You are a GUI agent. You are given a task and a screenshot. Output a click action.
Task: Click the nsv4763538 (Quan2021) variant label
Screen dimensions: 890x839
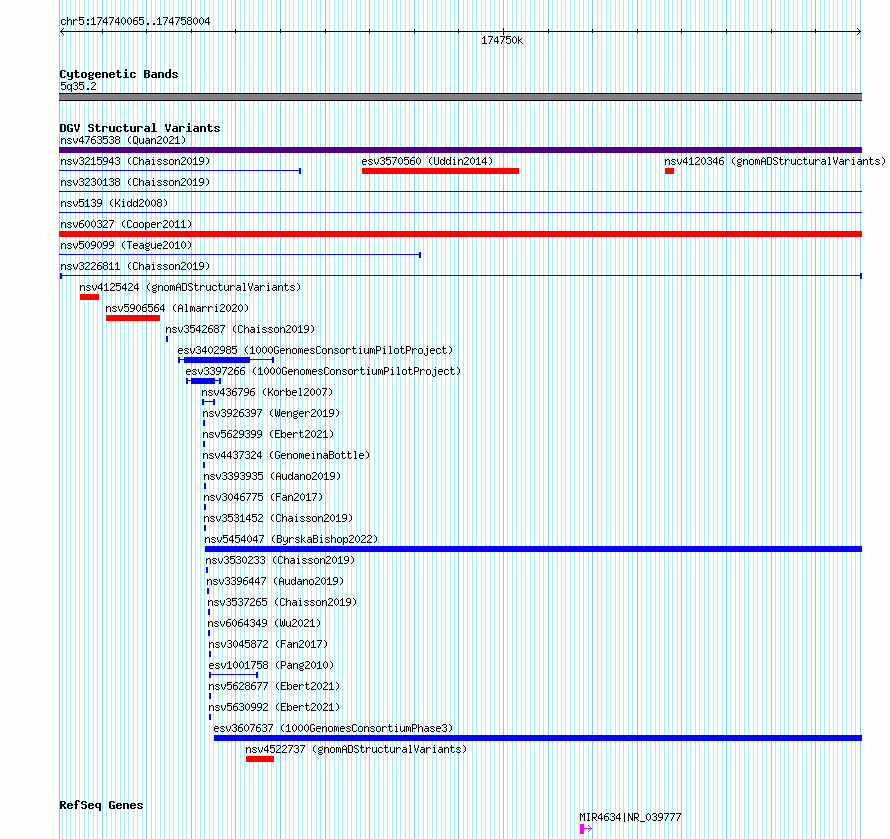123,140
